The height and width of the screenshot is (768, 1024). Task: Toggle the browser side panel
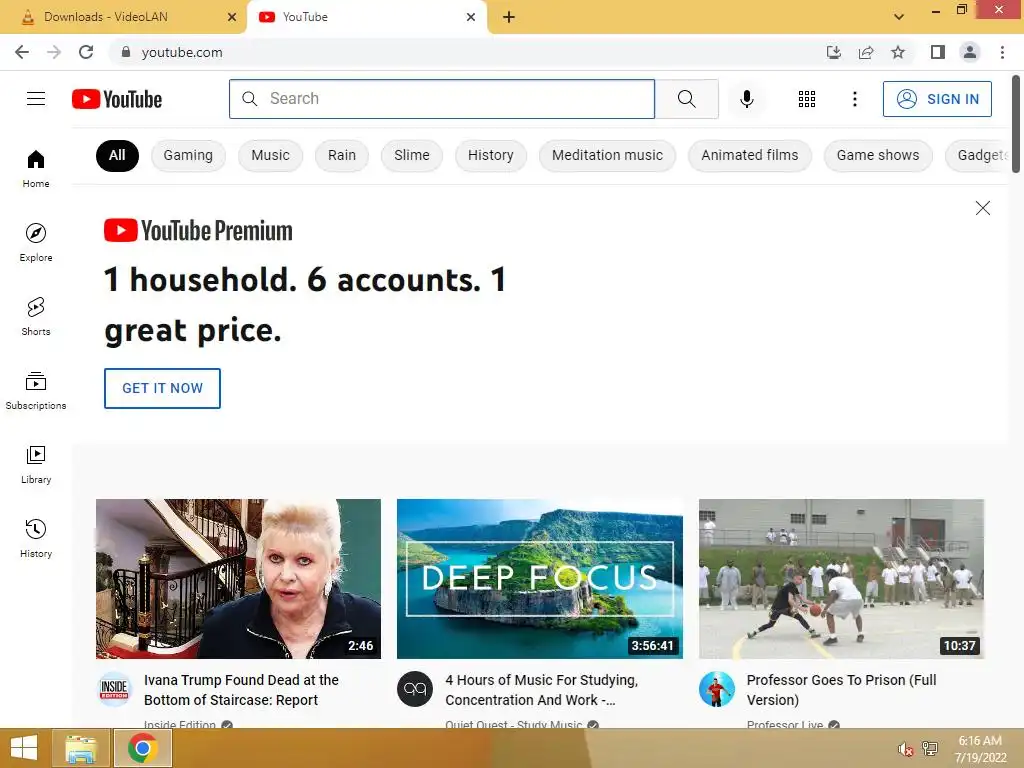click(938, 52)
